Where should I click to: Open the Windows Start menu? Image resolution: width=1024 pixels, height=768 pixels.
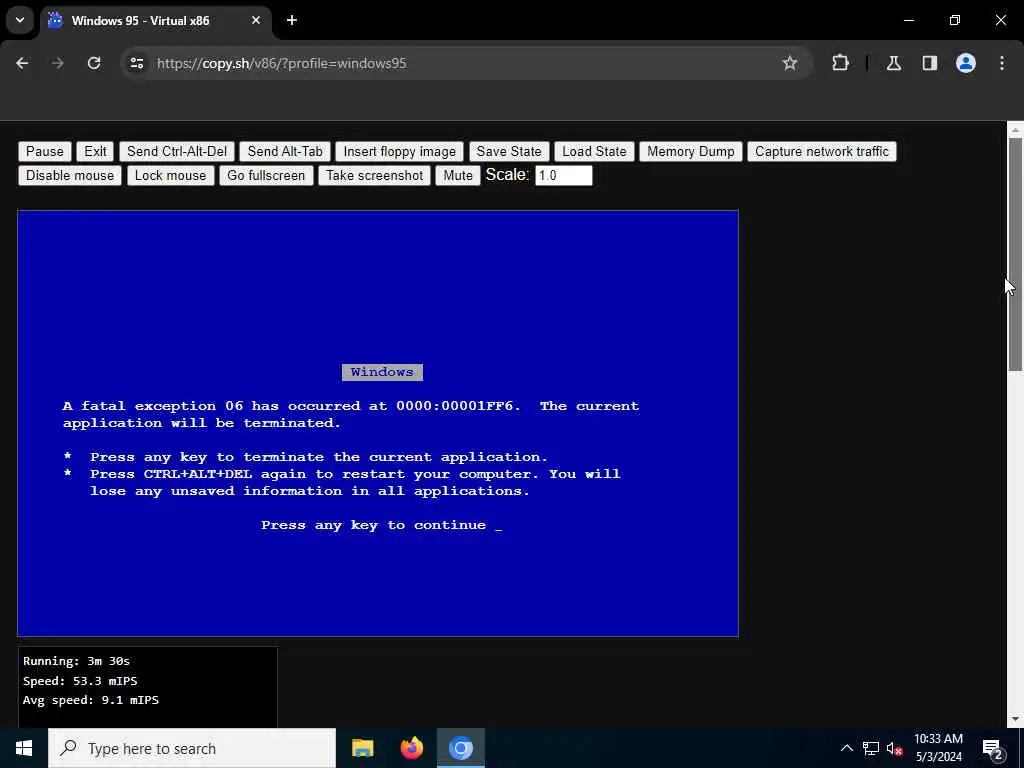point(24,748)
